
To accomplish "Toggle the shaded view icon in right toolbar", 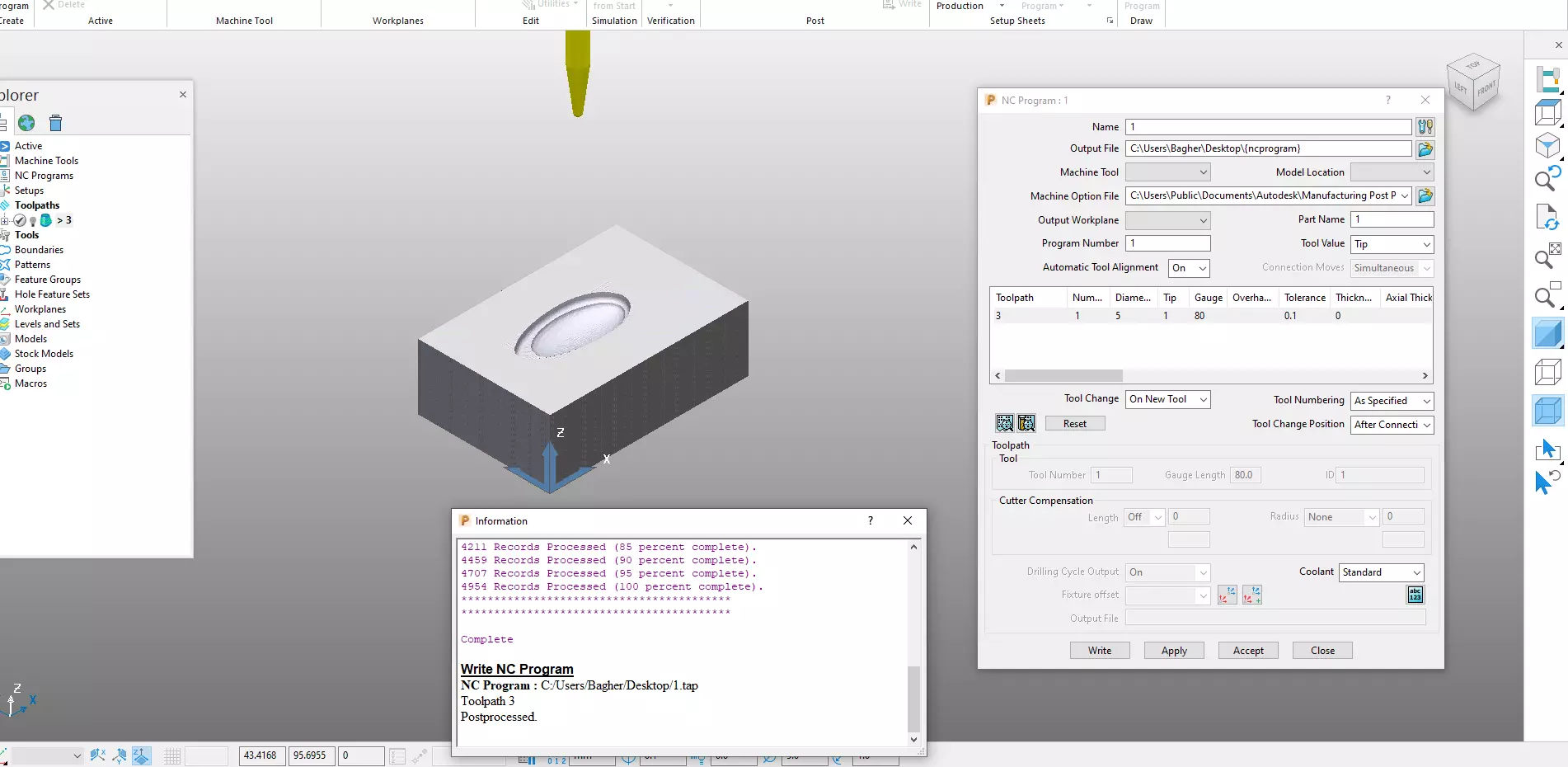I will [x=1547, y=334].
